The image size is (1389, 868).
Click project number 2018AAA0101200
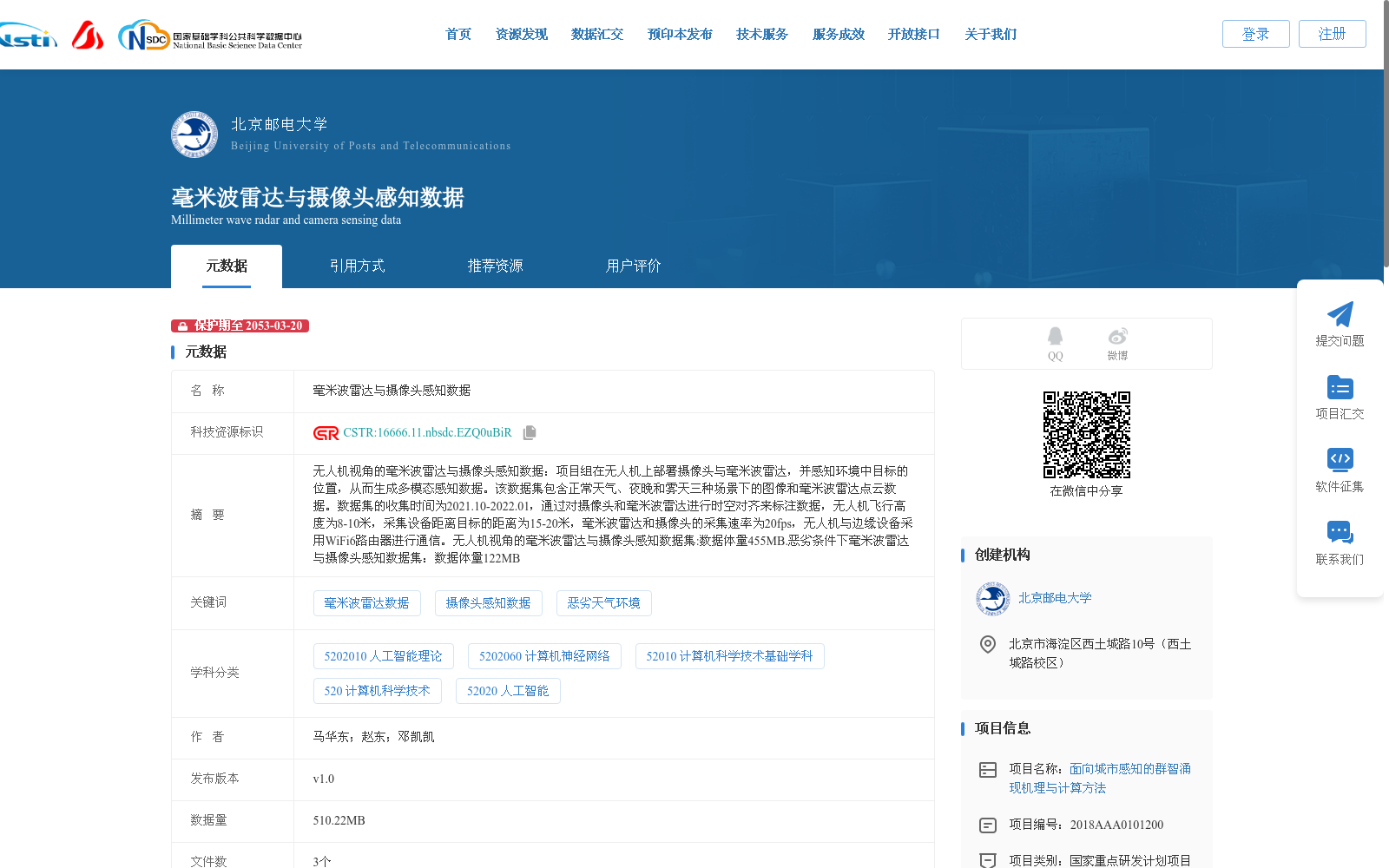coord(1116,825)
